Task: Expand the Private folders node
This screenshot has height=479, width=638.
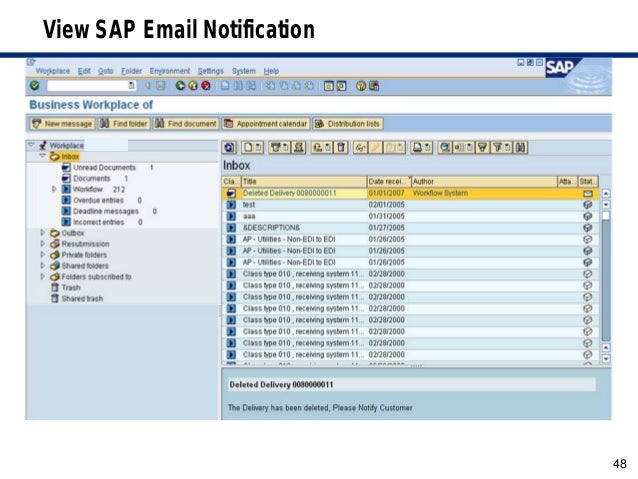Action: click(x=43, y=255)
